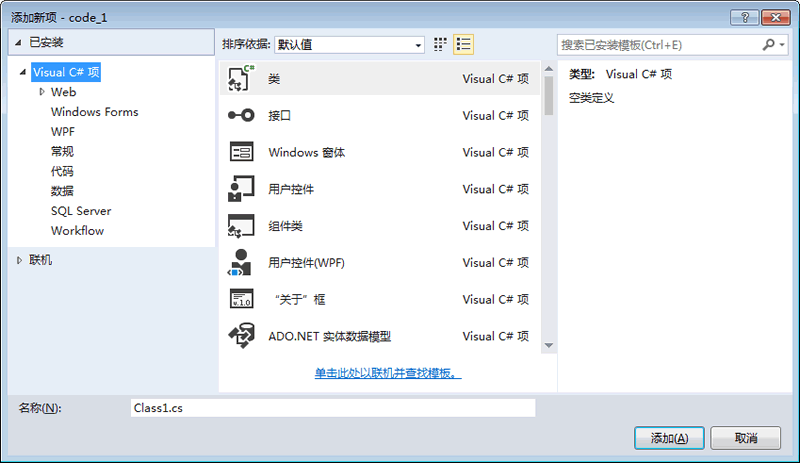Click the online template search link
The image size is (800, 463).
tap(388, 373)
